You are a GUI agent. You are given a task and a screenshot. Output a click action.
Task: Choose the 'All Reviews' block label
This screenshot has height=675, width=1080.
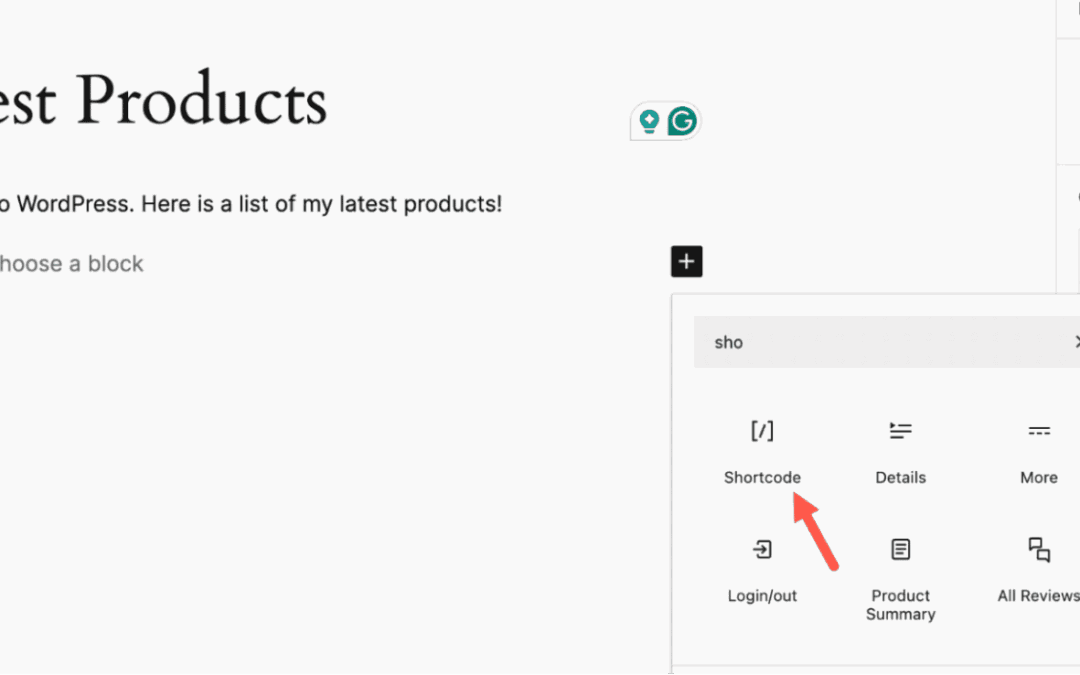(1038, 596)
